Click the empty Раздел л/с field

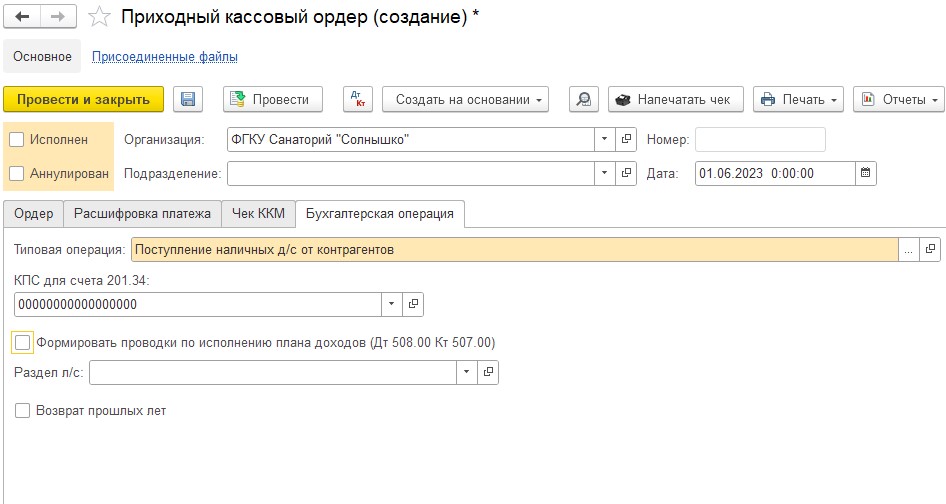click(273, 372)
